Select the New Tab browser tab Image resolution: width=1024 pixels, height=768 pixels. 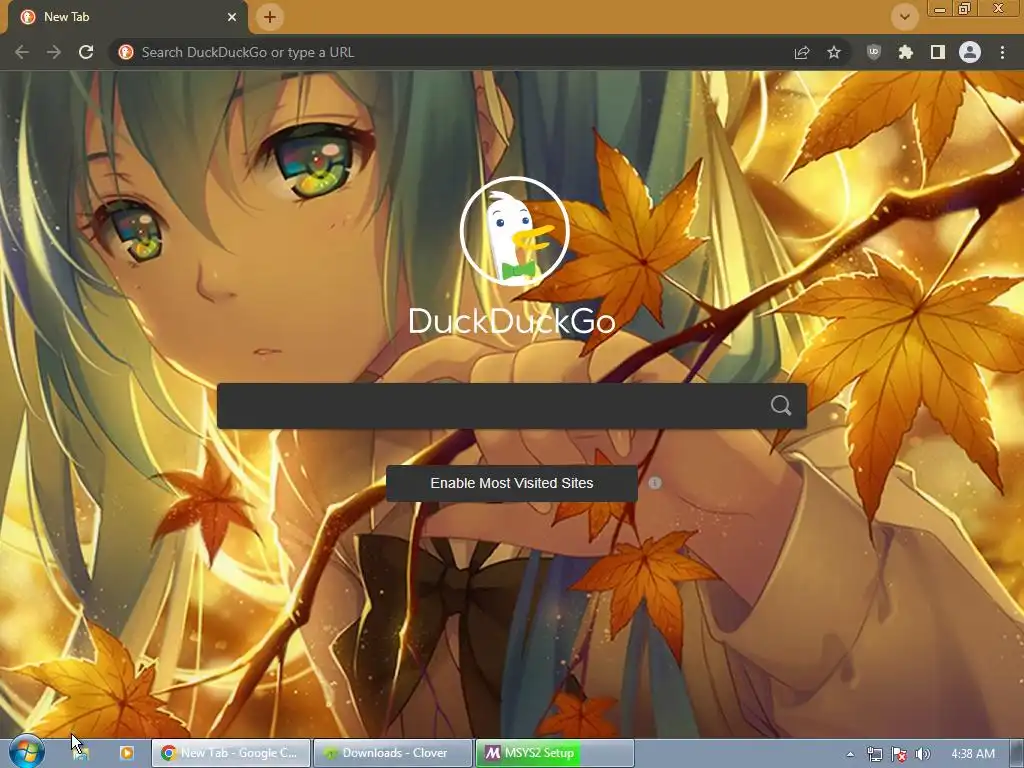128,17
